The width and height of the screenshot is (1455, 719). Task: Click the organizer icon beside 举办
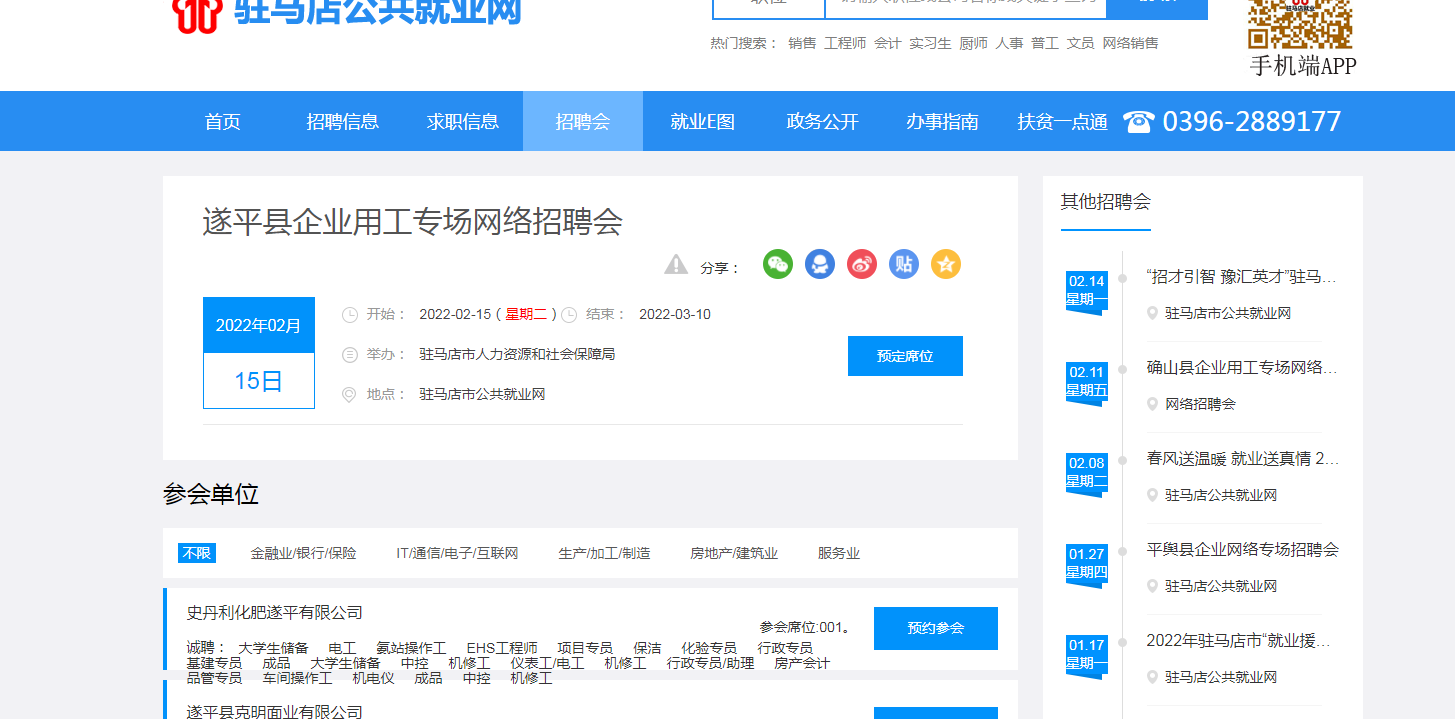(x=350, y=355)
